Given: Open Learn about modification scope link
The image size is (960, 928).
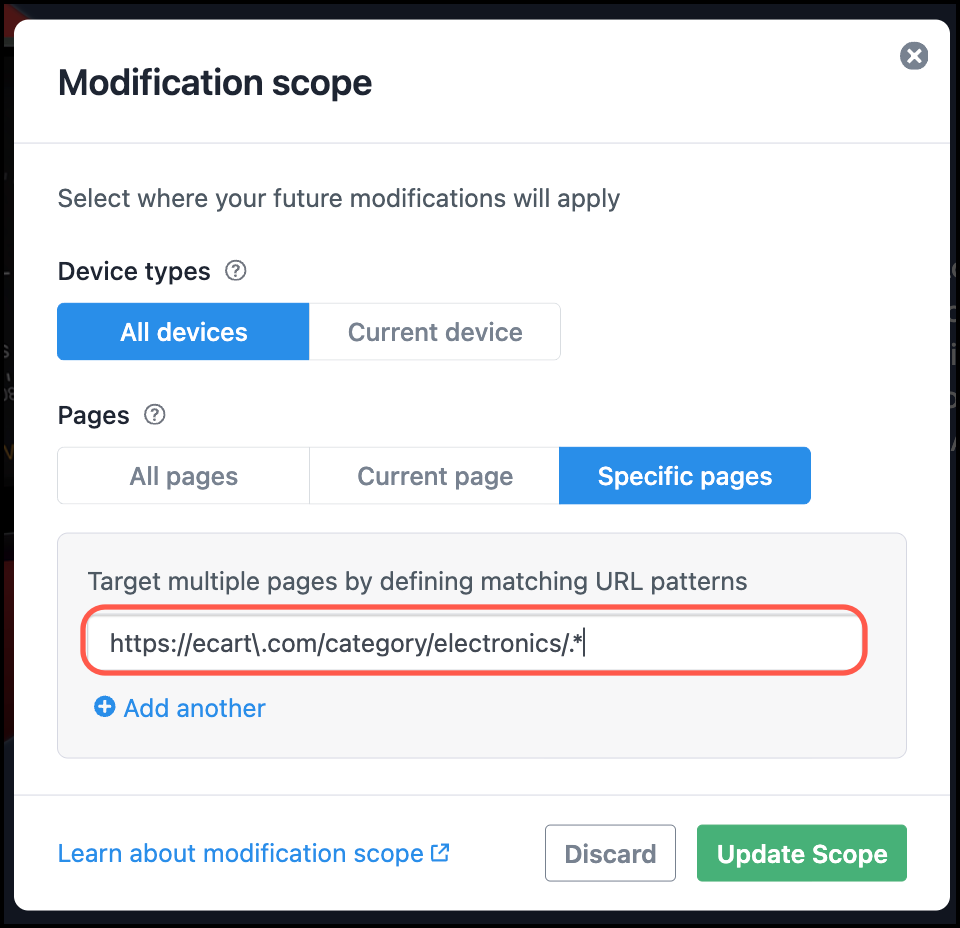Looking at the screenshot, I should click(x=241, y=853).
